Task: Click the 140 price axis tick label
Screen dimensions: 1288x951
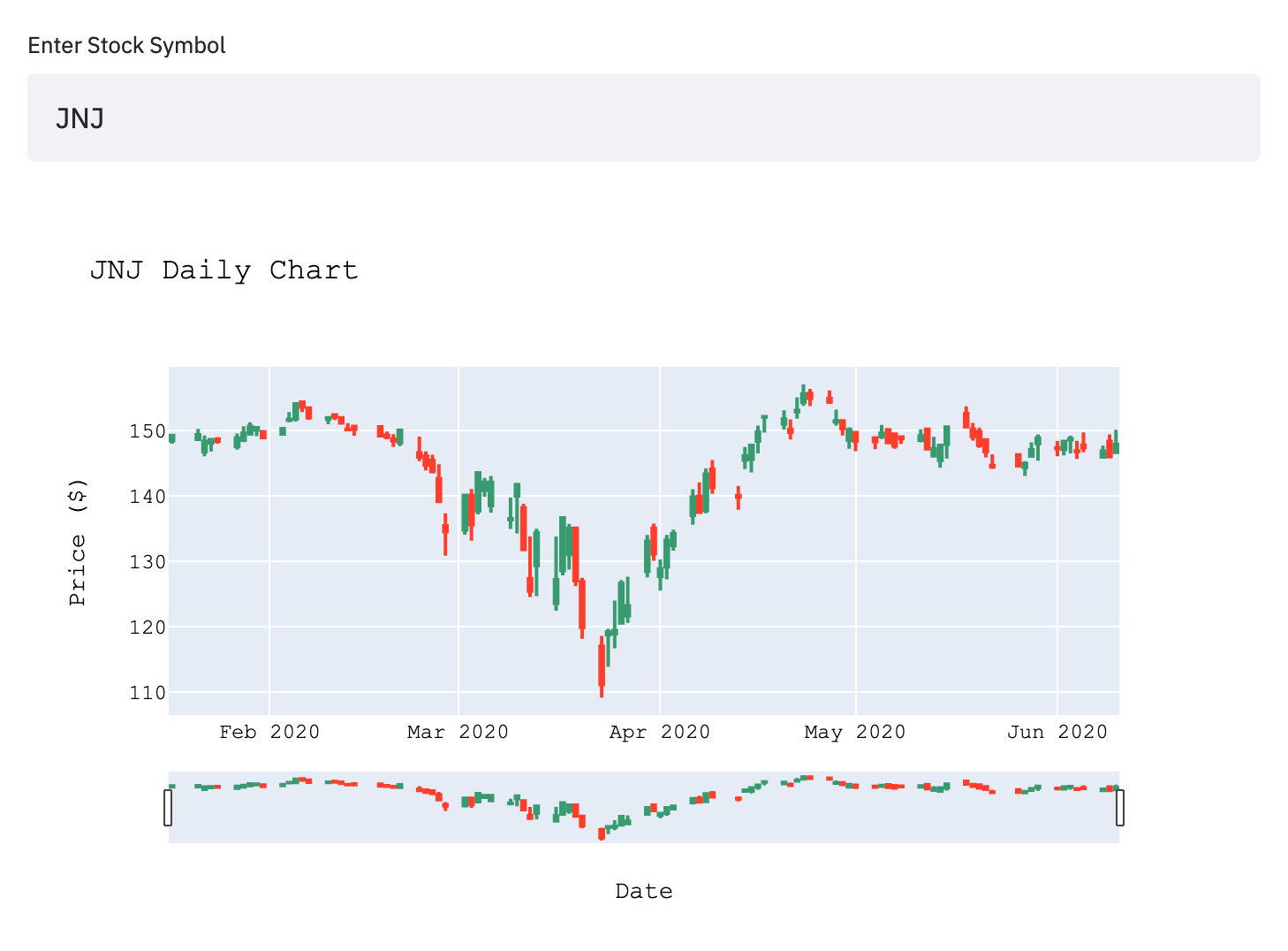Action: pyautogui.click(x=148, y=497)
